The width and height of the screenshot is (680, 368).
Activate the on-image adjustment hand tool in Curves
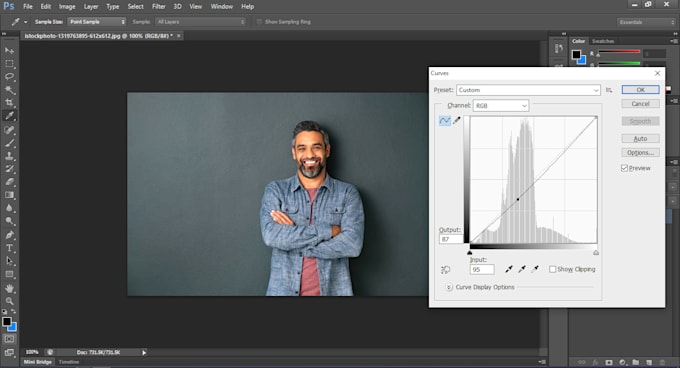(445, 270)
